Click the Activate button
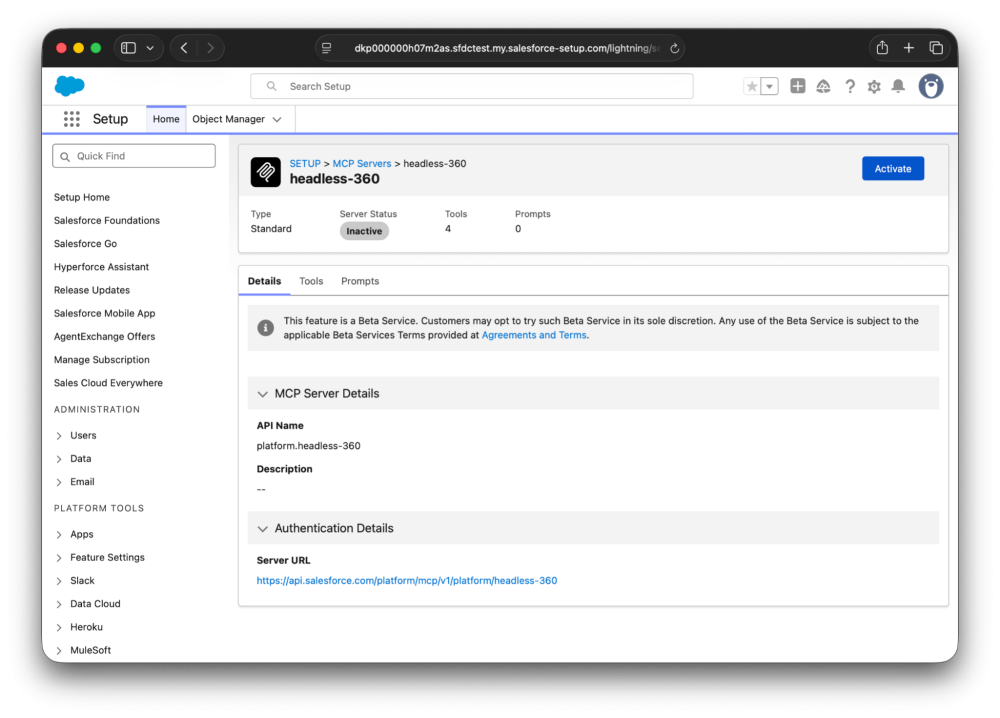The image size is (1000, 718). coord(893,169)
